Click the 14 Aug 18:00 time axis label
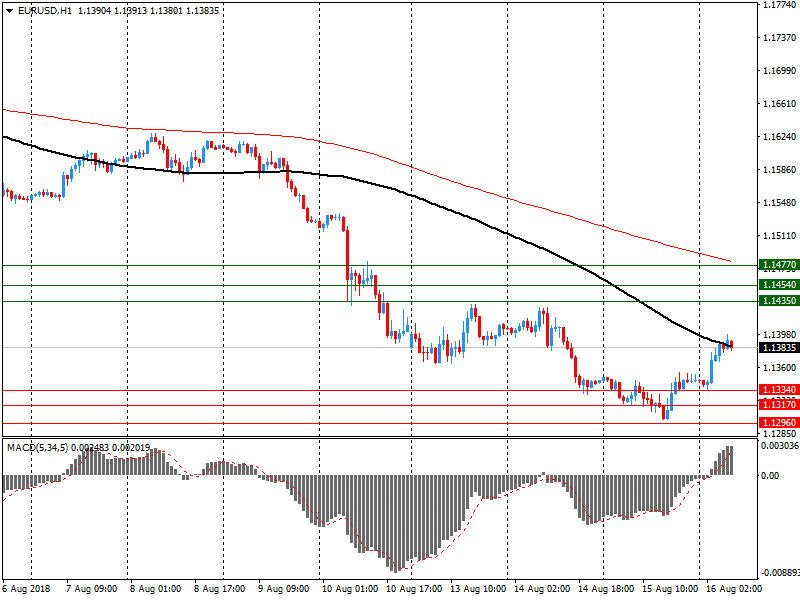Viewport: 800px width, 600px height. point(606,589)
